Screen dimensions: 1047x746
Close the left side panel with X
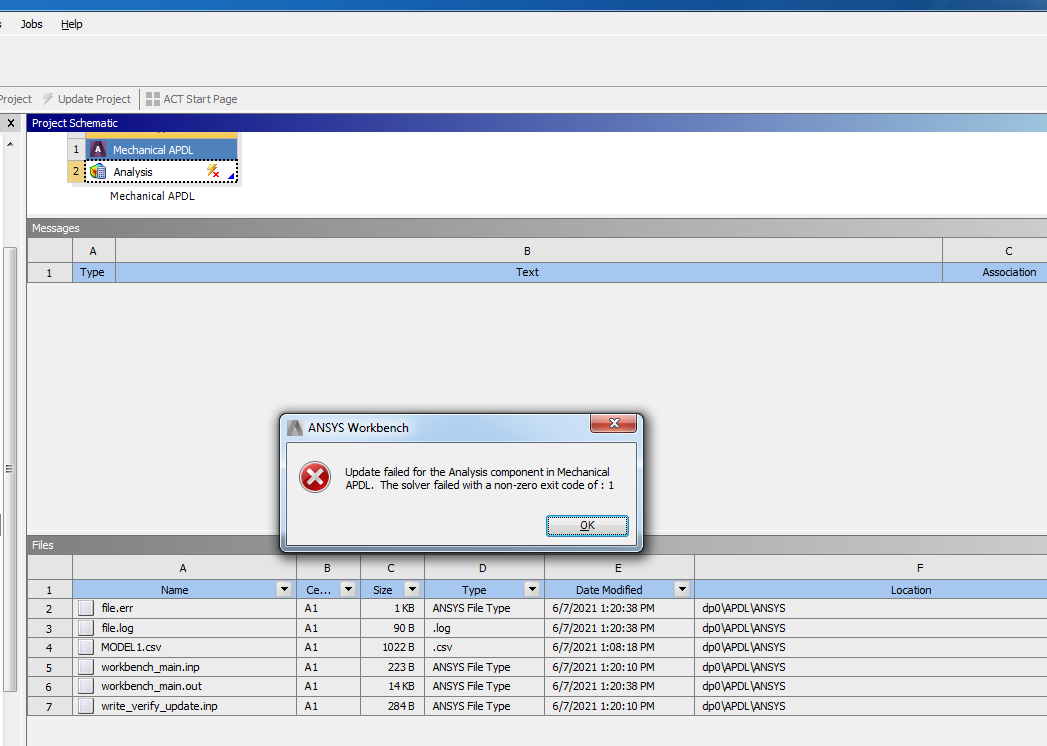pos(11,123)
